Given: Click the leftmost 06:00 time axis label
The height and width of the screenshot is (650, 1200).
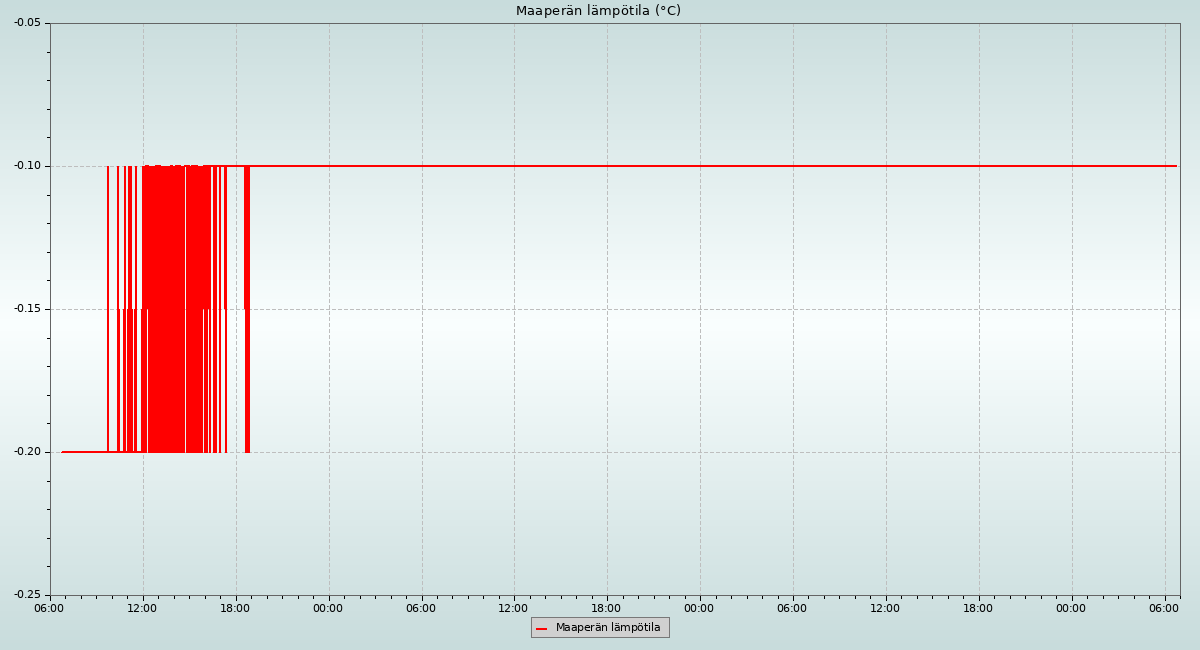Looking at the screenshot, I should (49, 608).
